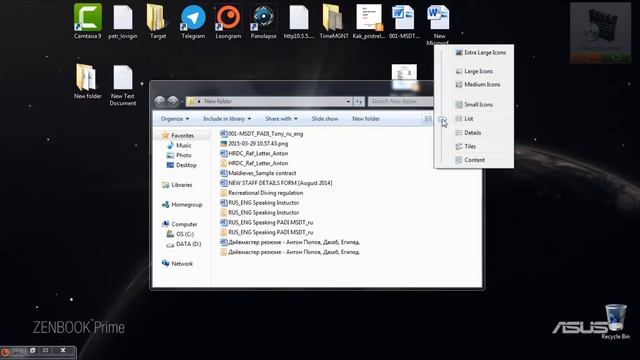Open the Recycle Bin
This screenshot has width=640, height=360.
pyautogui.click(x=616, y=322)
